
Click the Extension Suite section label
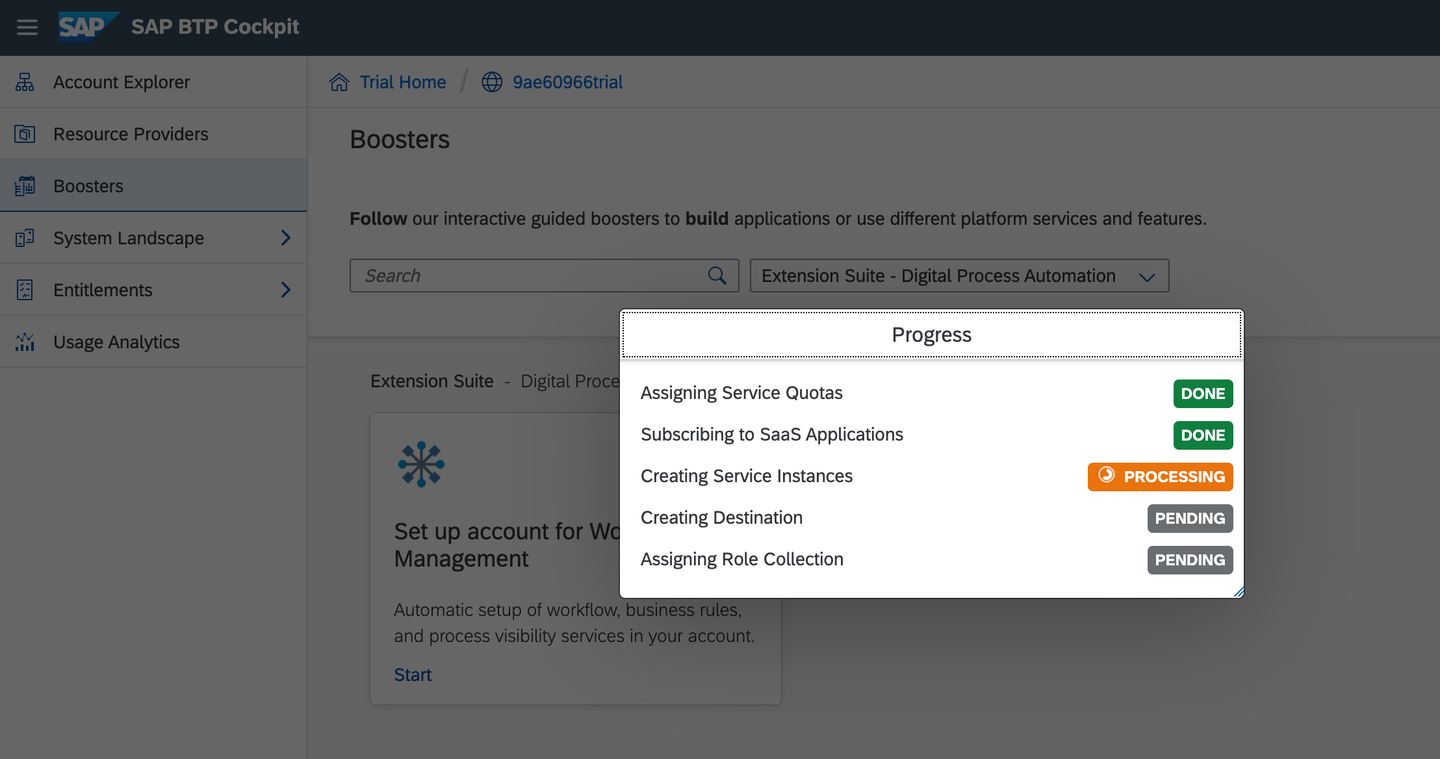(432, 381)
